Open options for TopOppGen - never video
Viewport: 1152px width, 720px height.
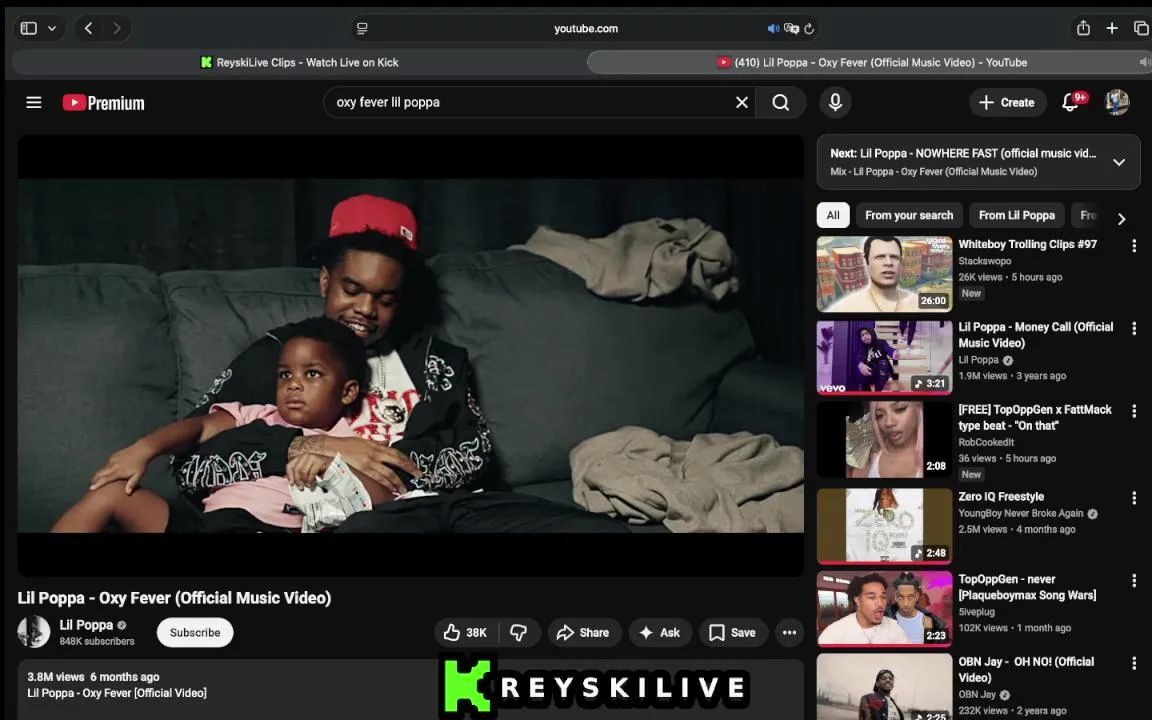tap(1134, 580)
